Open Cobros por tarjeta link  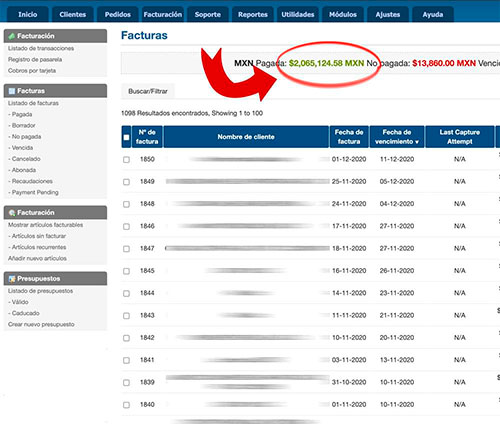(x=32, y=71)
